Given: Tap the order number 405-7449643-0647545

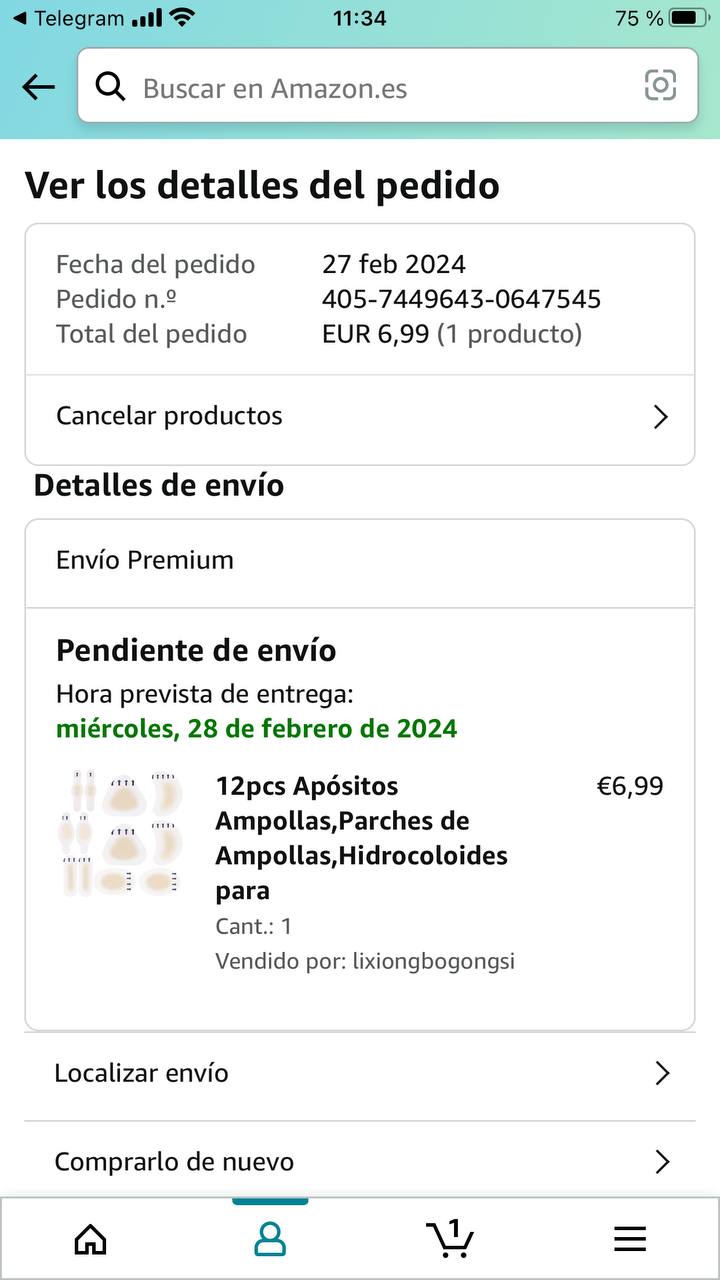Looking at the screenshot, I should click(x=461, y=299).
